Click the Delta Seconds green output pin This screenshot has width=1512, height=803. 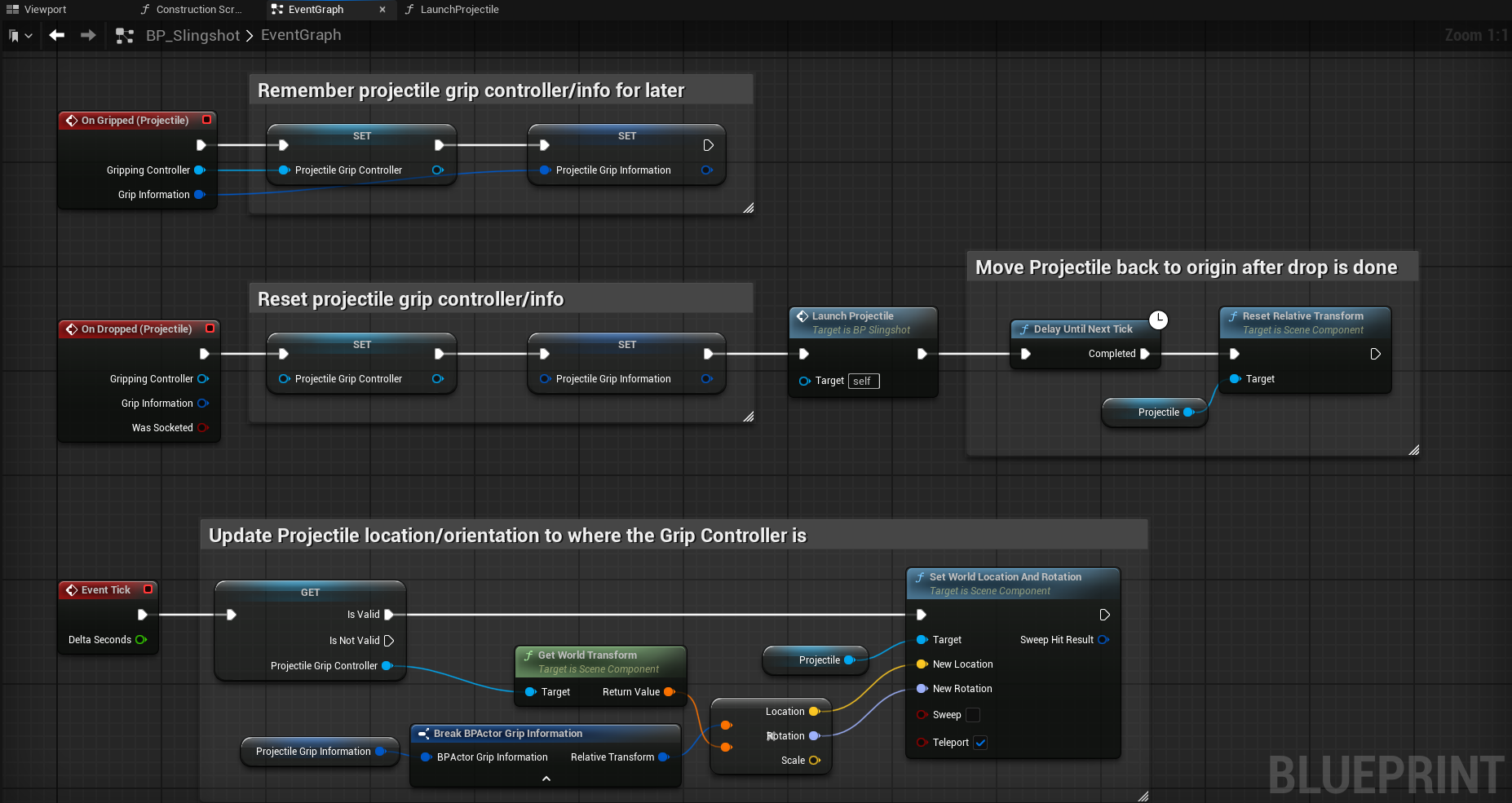[141, 640]
